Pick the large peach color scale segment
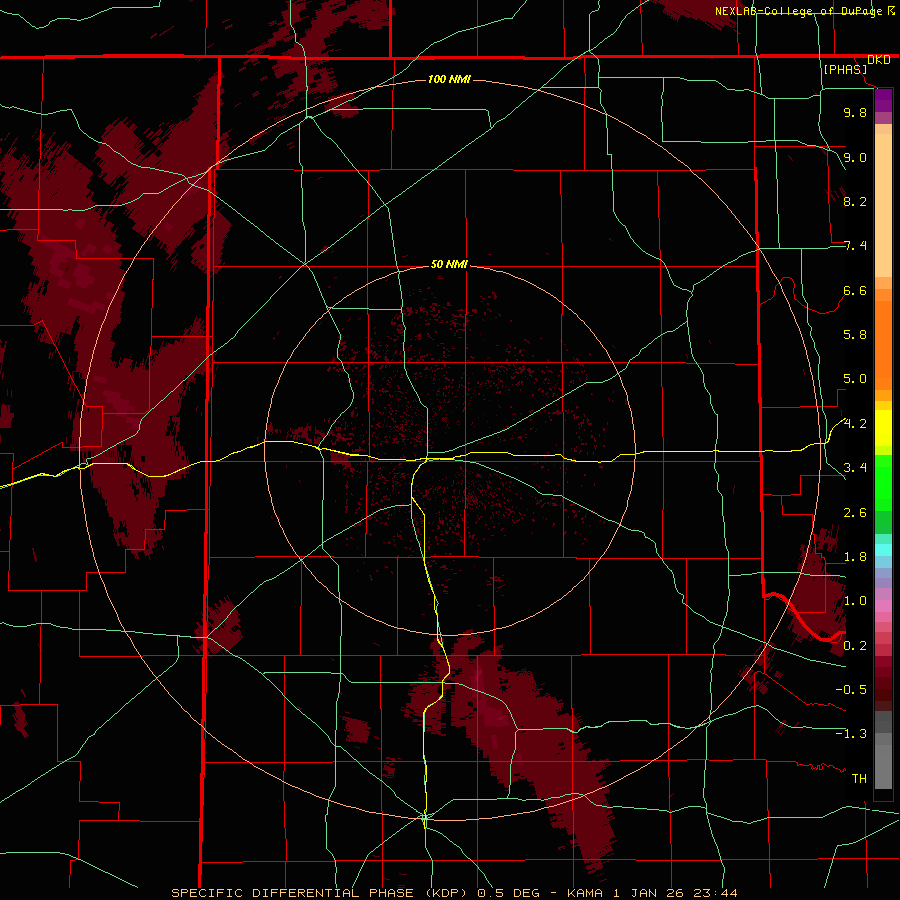 883,205
